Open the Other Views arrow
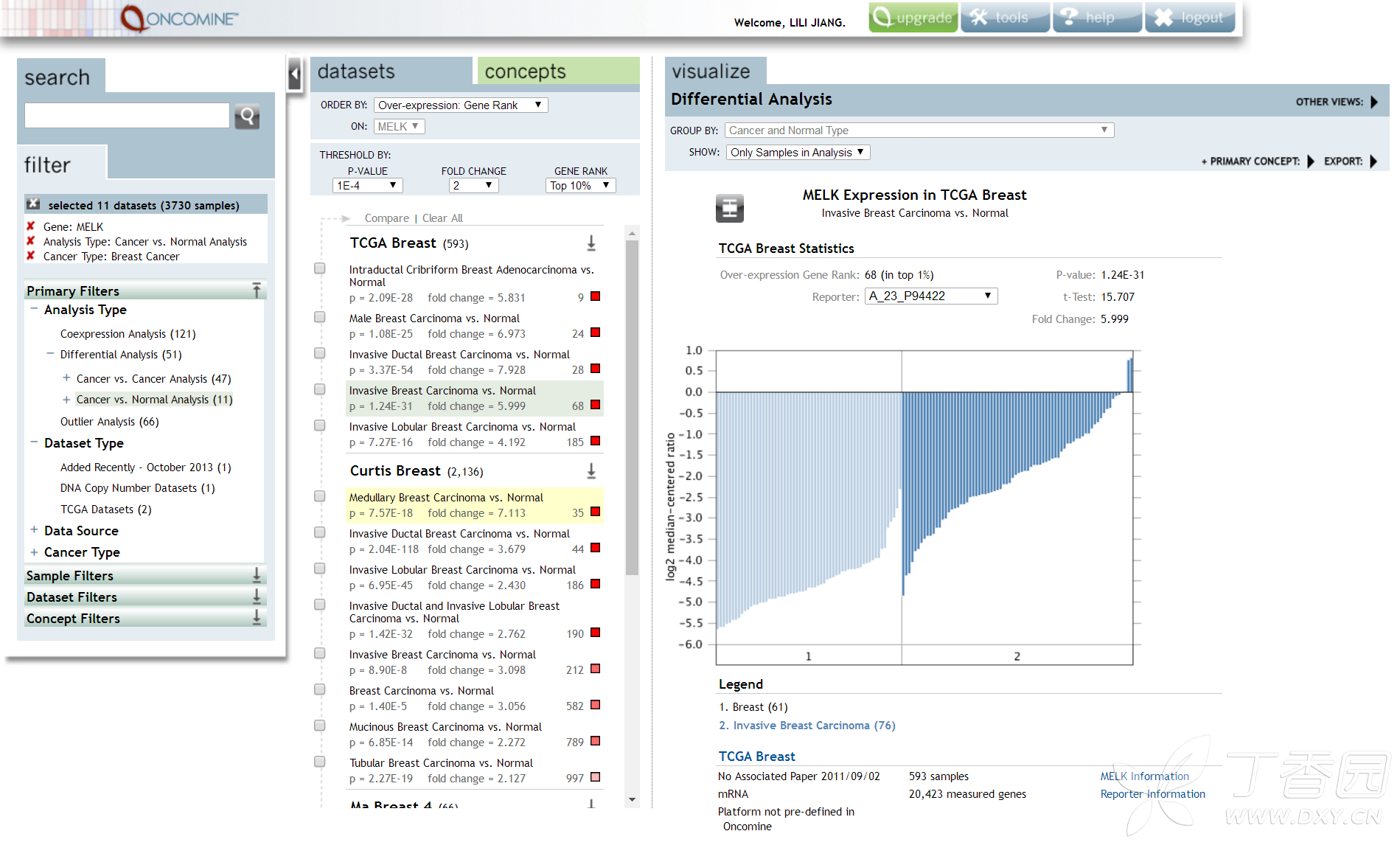1400x845 pixels. (1374, 102)
